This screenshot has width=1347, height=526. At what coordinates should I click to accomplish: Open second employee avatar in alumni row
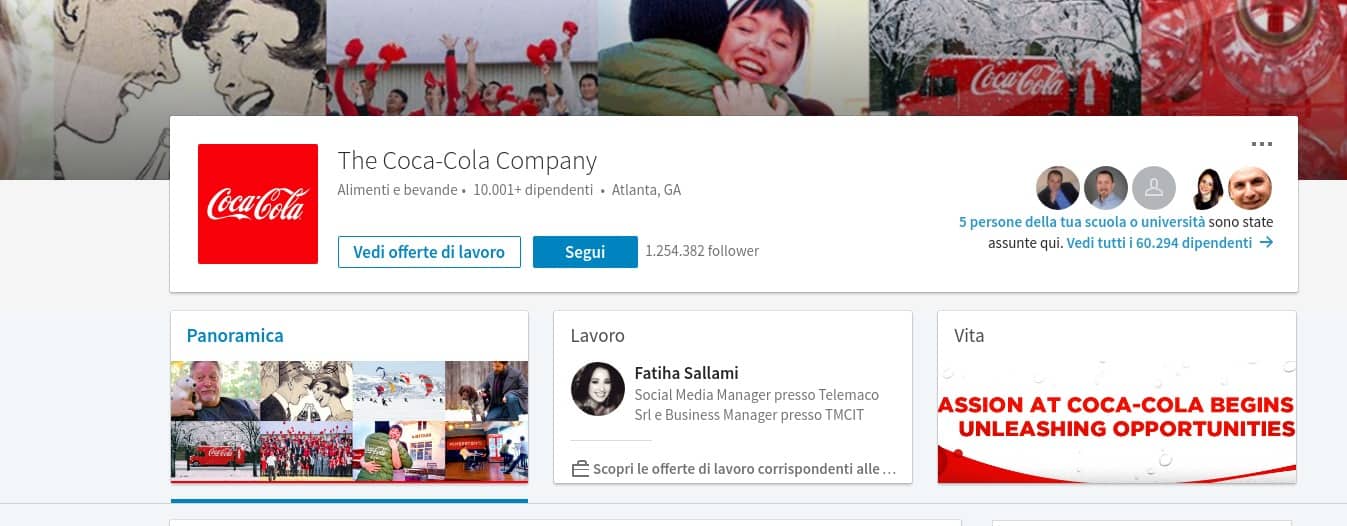point(1105,188)
